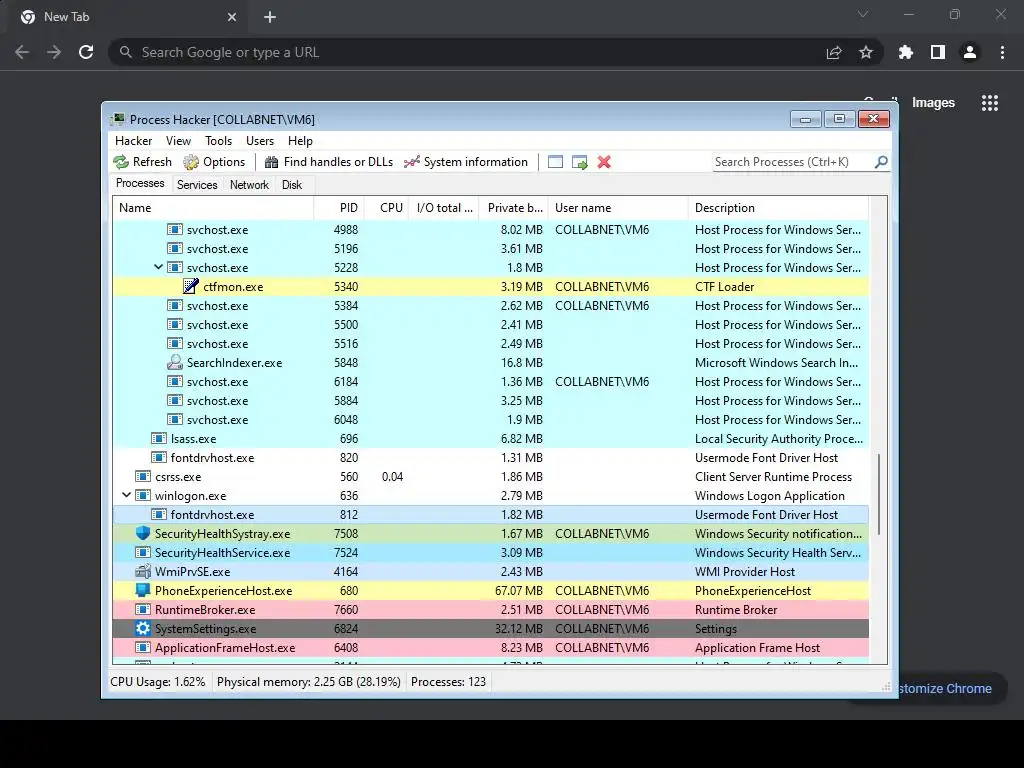Screen dimensions: 1024x768
Task: Switch to the Services tab
Action: coord(197,185)
